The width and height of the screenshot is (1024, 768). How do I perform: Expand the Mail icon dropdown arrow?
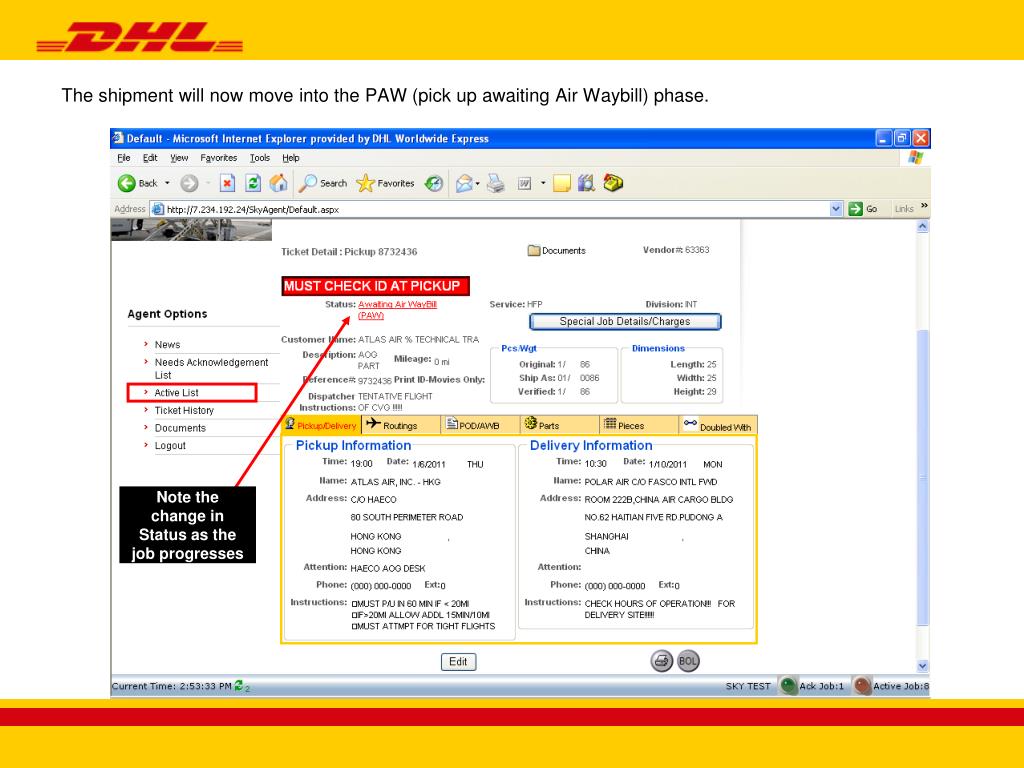(477, 184)
